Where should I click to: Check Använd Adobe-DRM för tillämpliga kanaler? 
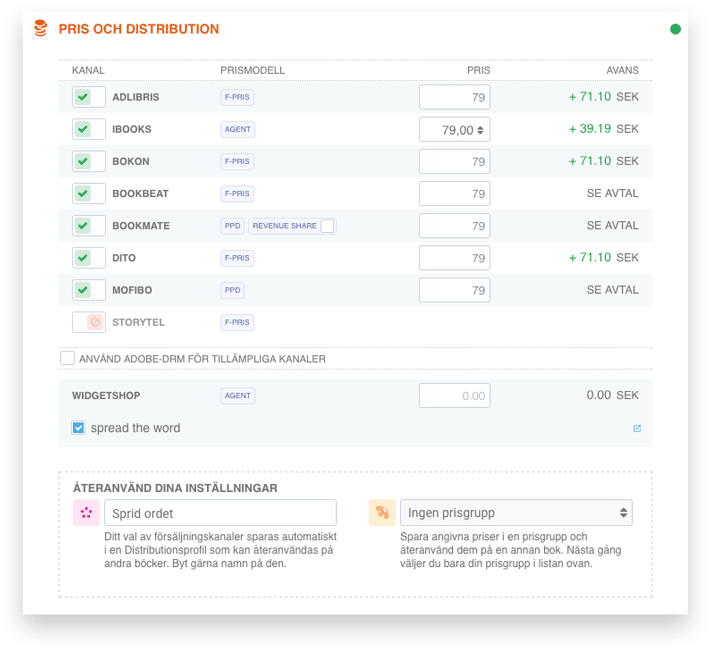click(67, 358)
